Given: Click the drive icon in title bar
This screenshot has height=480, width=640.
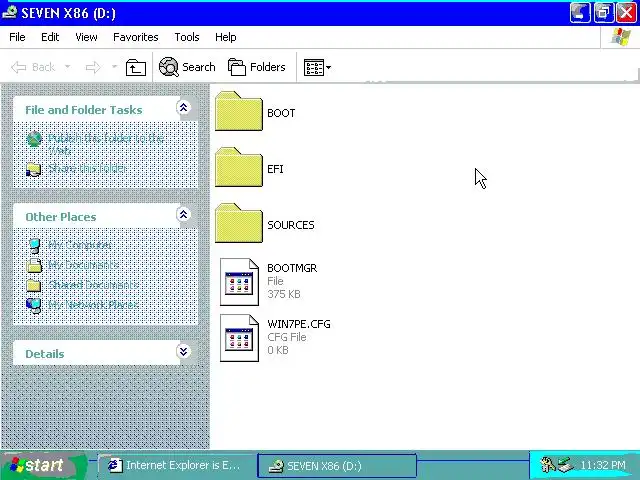Looking at the screenshot, I should 9,12.
